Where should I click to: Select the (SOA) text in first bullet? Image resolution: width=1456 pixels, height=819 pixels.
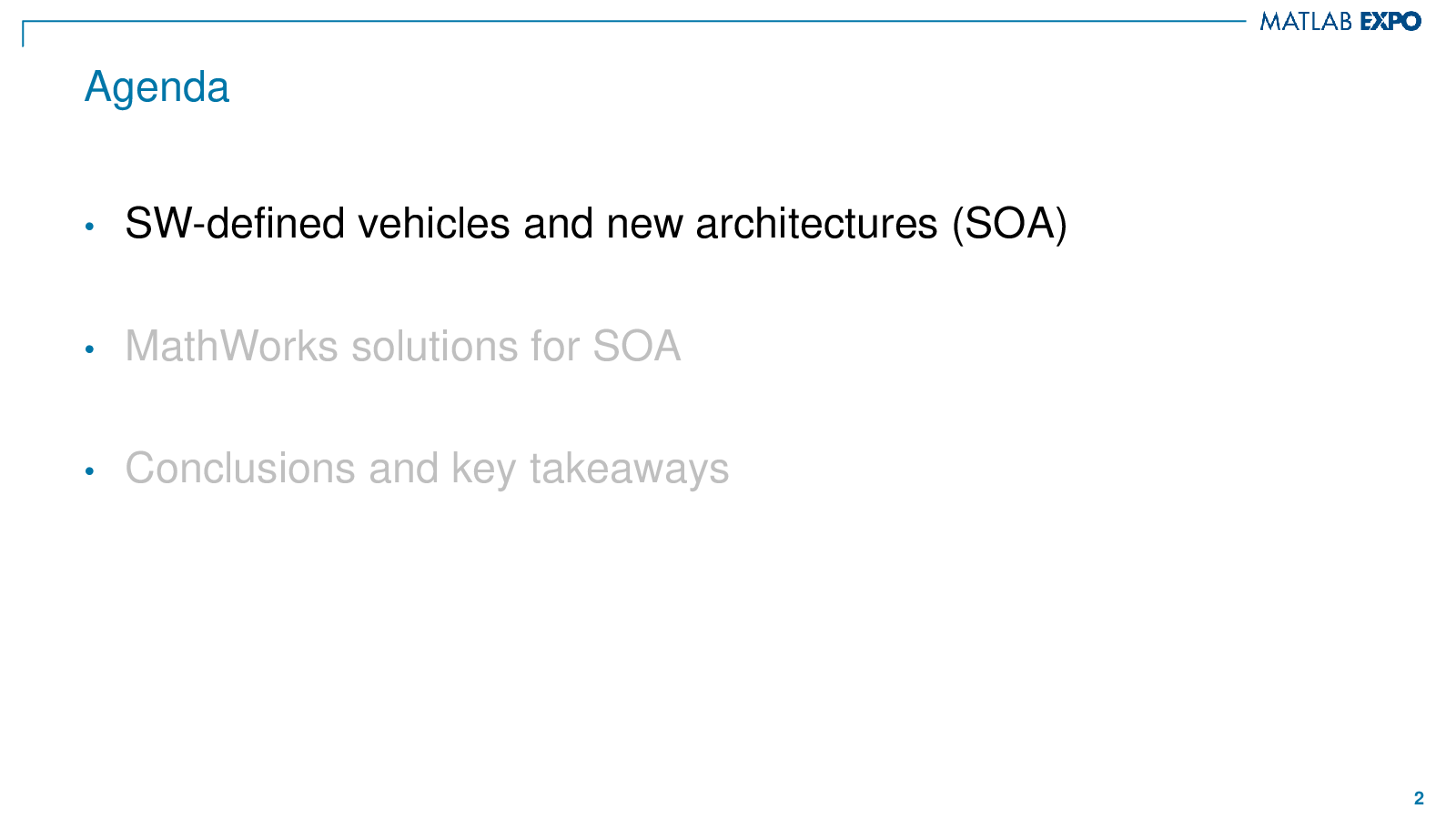(1009, 224)
